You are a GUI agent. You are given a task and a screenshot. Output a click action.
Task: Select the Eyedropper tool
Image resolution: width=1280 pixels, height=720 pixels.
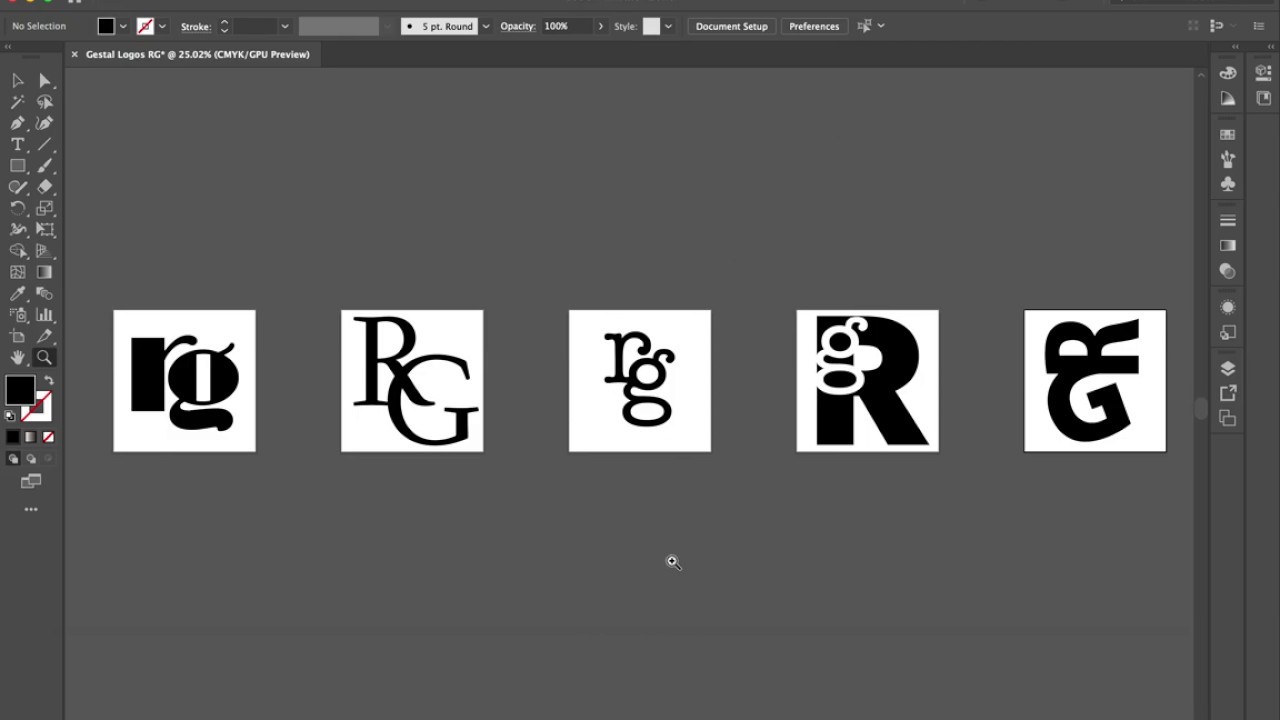(18, 294)
